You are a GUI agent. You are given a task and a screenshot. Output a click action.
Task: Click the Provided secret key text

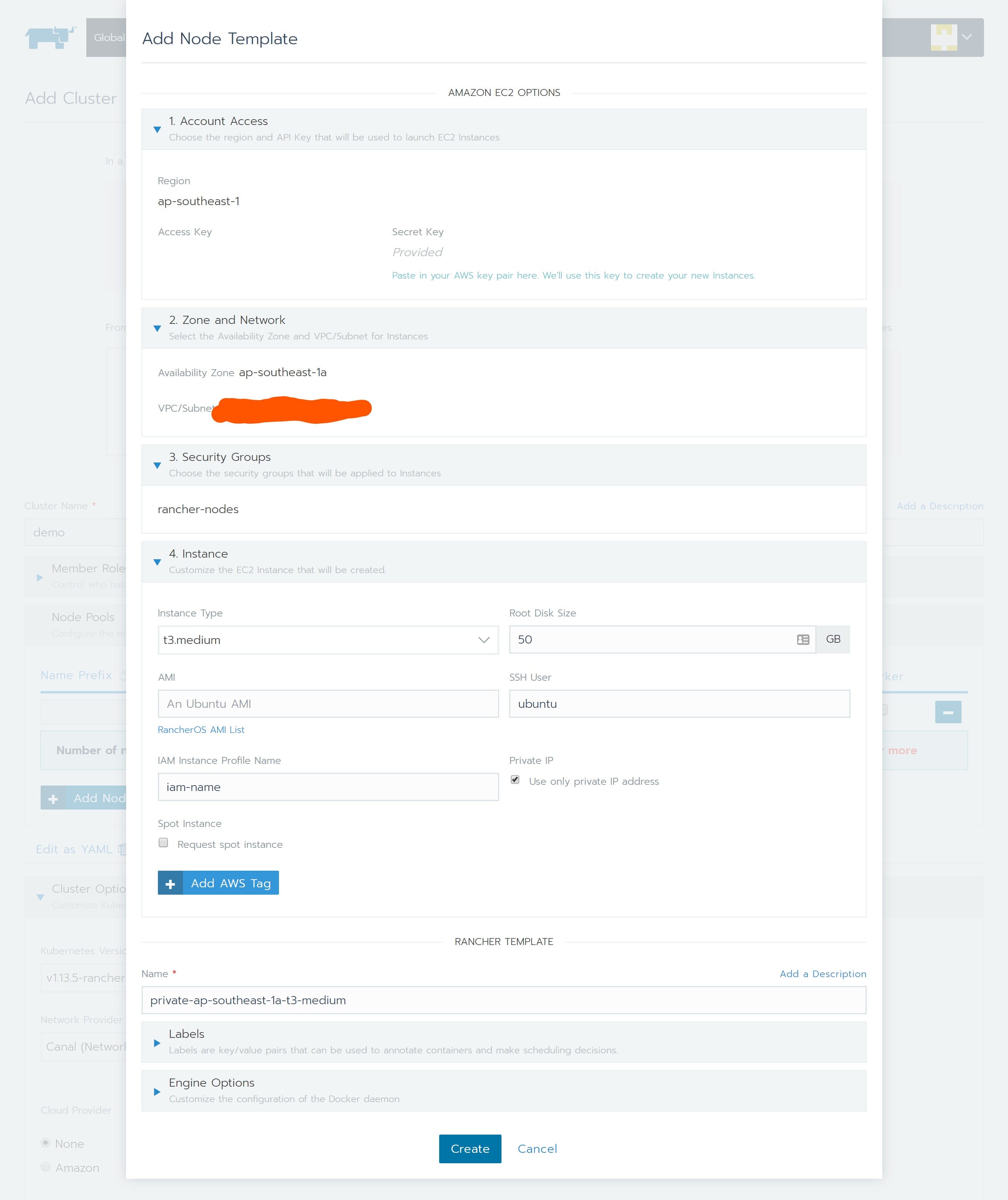[417, 252]
